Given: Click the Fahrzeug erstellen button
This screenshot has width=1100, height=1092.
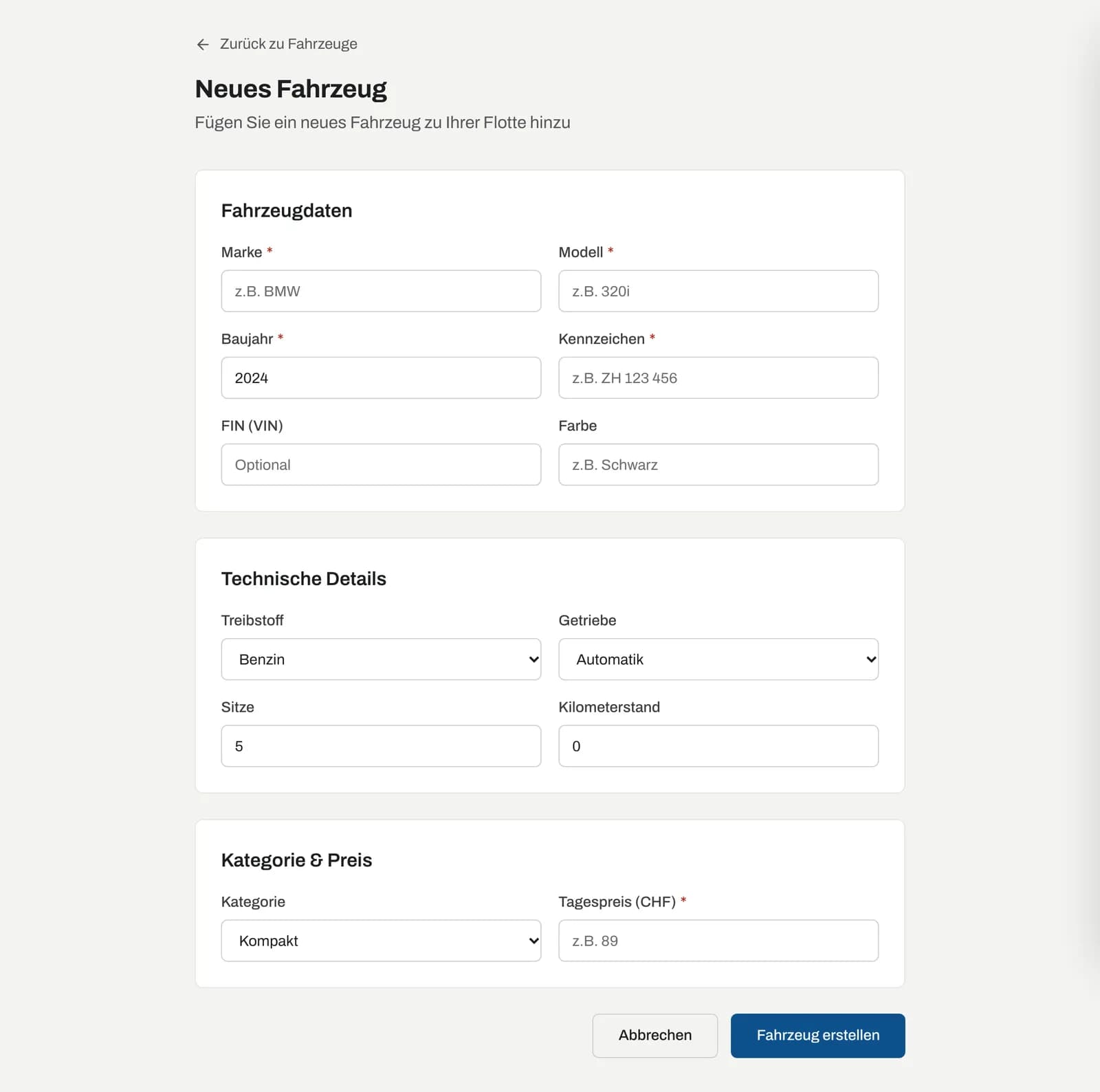Looking at the screenshot, I should (x=818, y=1036).
